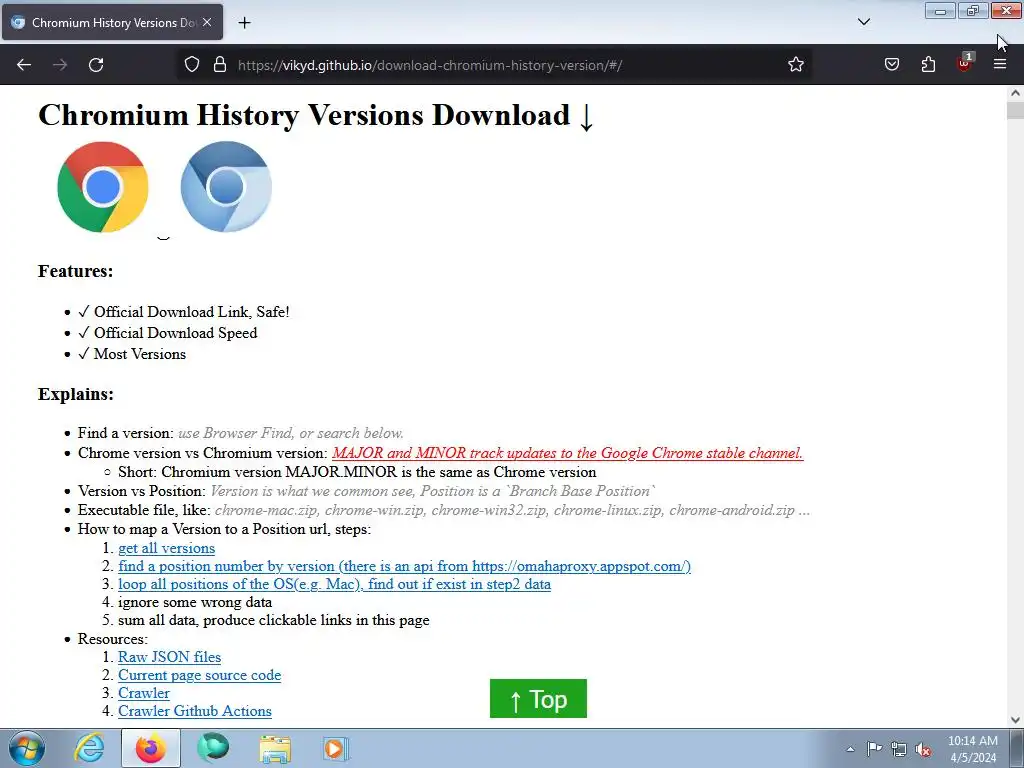Open the Raw JSON files link
Image resolution: width=1024 pixels, height=768 pixels.
170,657
